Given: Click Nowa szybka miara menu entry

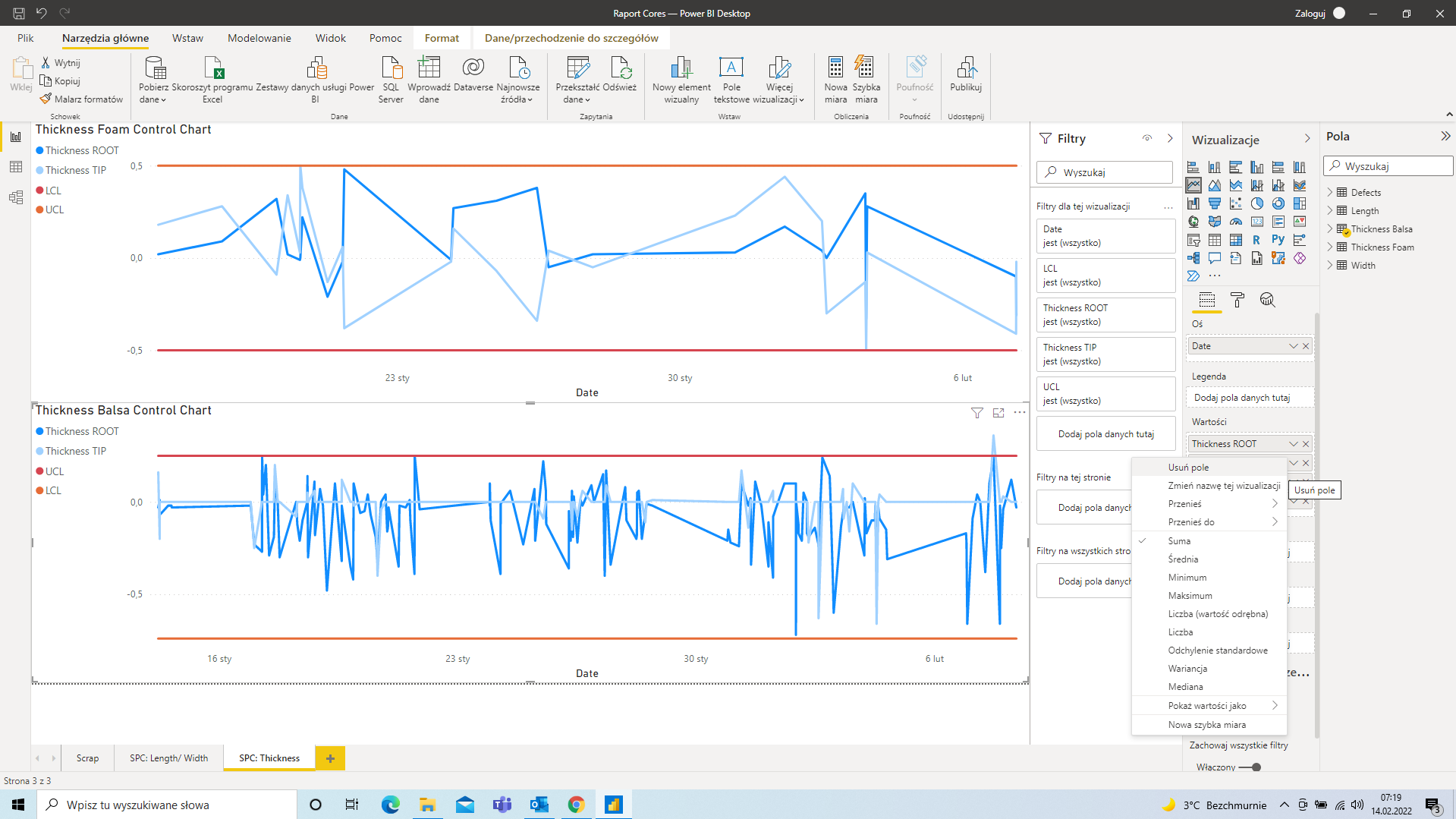Looking at the screenshot, I should click(x=1206, y=725).
